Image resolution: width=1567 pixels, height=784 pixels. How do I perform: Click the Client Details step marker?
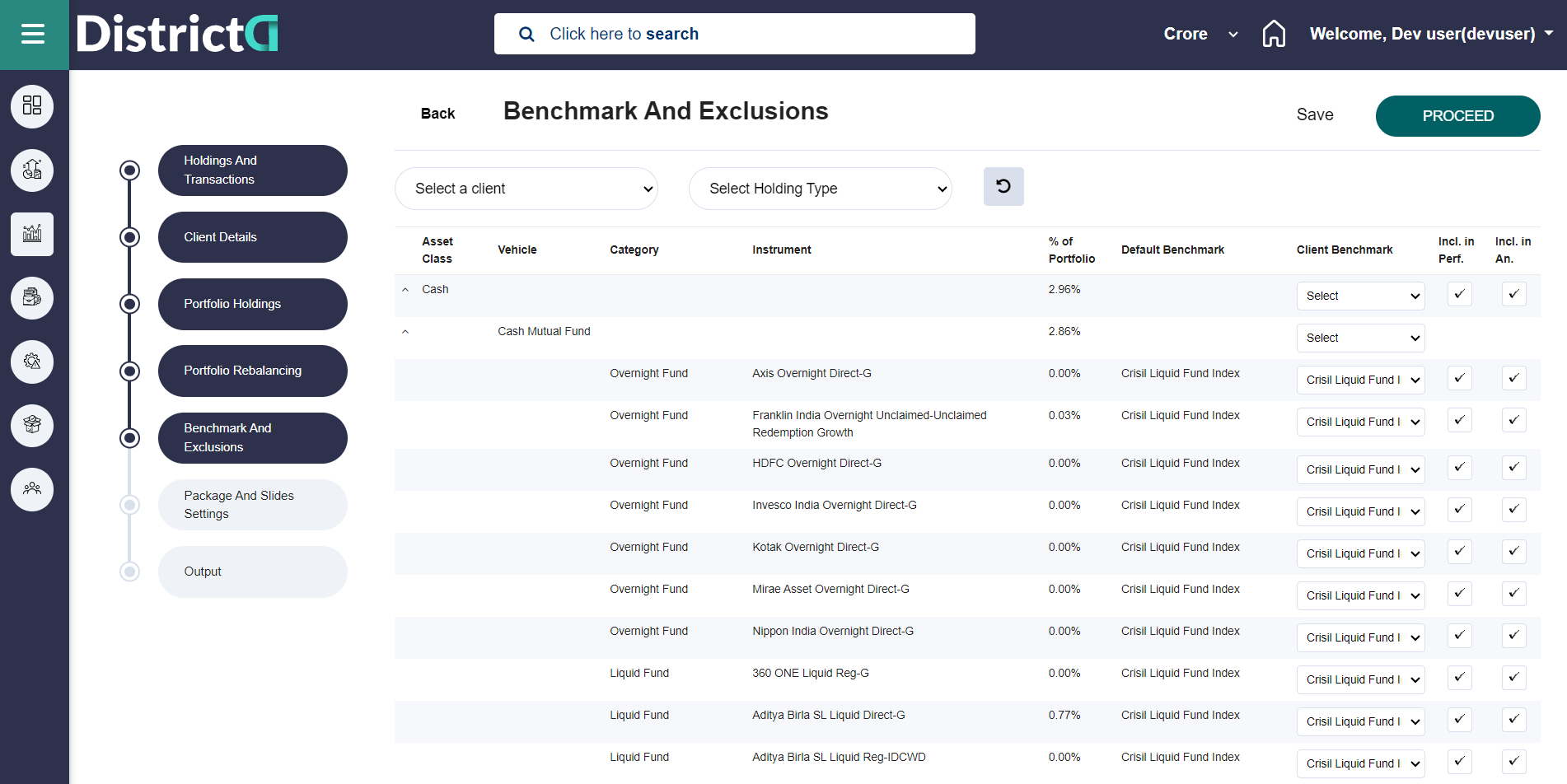click(x=129, y=237)
